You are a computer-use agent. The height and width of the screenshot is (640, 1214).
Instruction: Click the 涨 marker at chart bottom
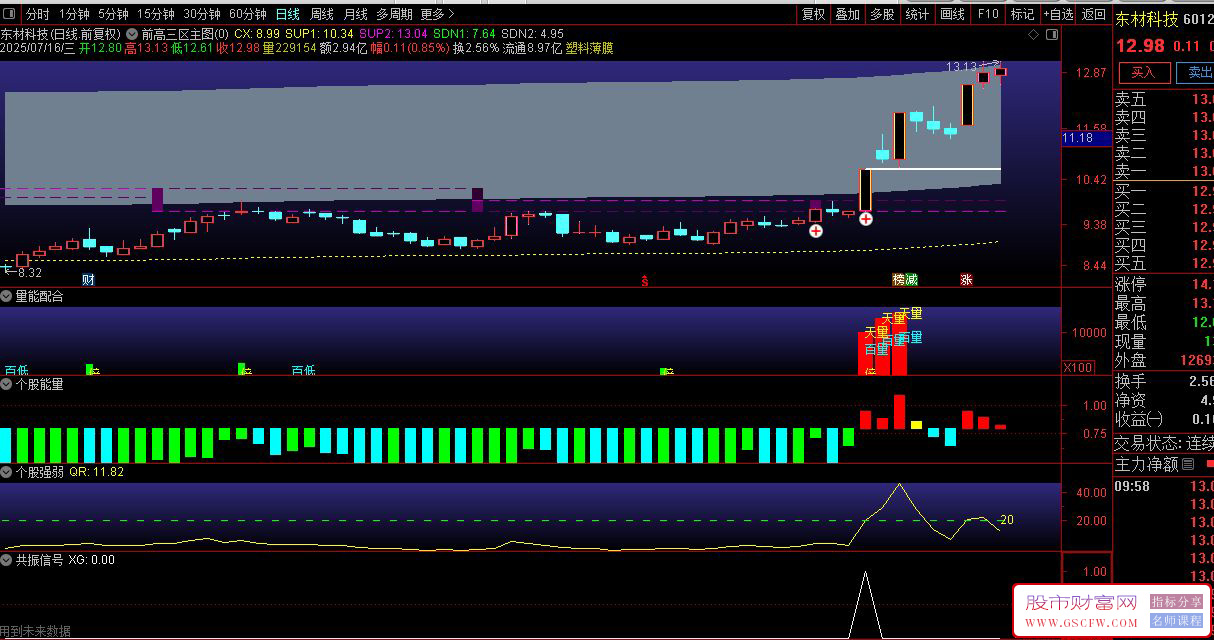[967, 279]
